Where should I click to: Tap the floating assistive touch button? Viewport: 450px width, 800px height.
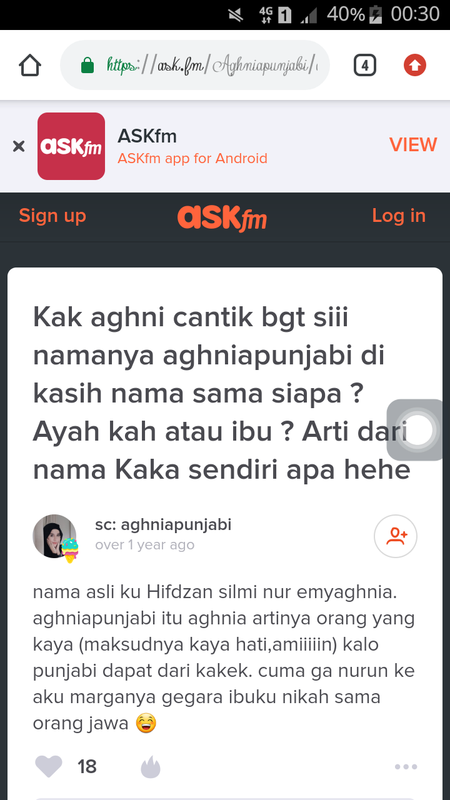pos(418,430)
